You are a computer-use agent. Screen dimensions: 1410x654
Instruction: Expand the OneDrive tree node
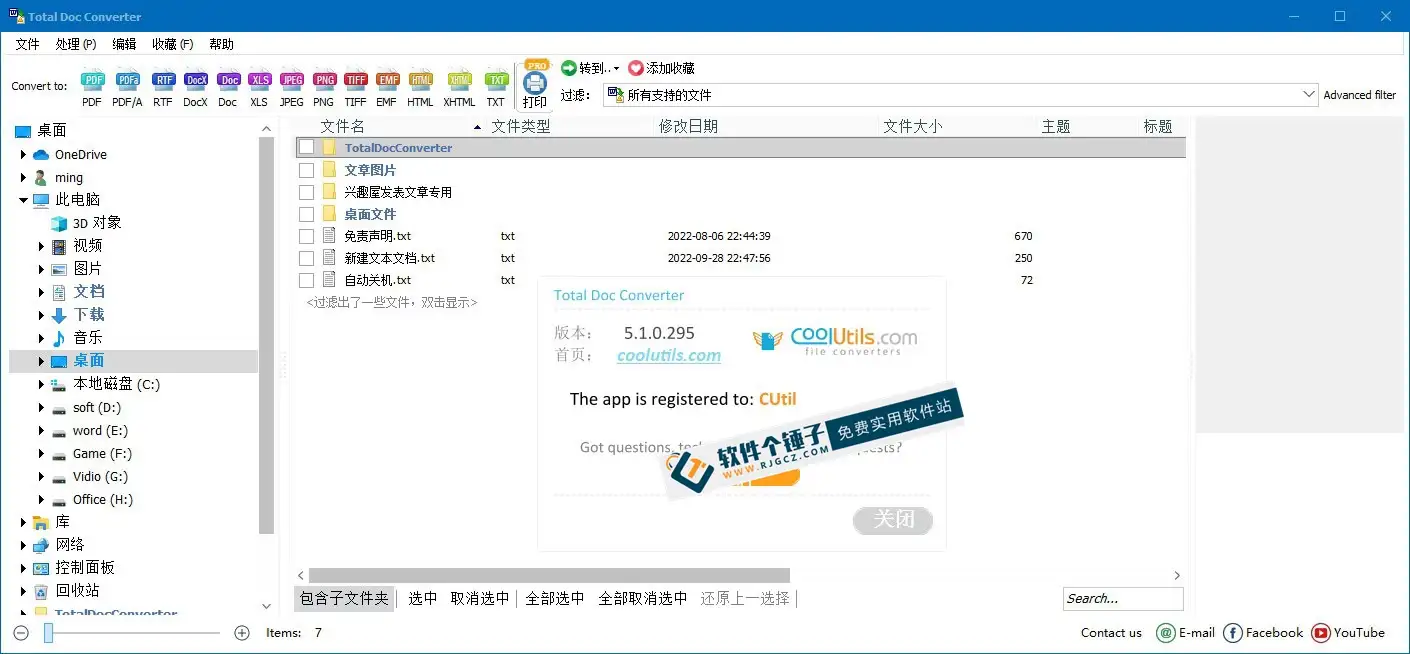click(x=23, y=154)
